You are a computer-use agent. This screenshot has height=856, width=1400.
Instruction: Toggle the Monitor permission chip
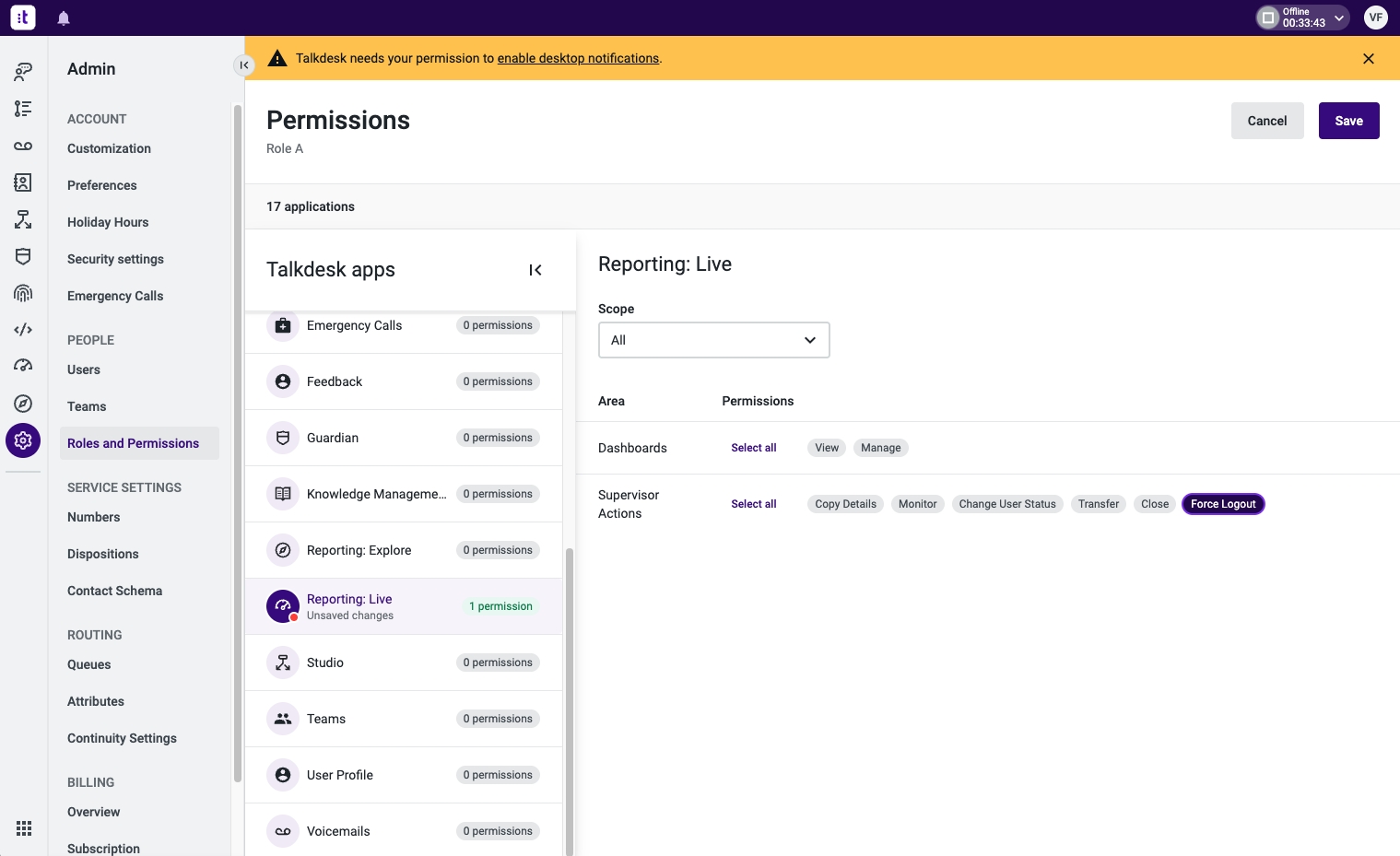(918, 504)
